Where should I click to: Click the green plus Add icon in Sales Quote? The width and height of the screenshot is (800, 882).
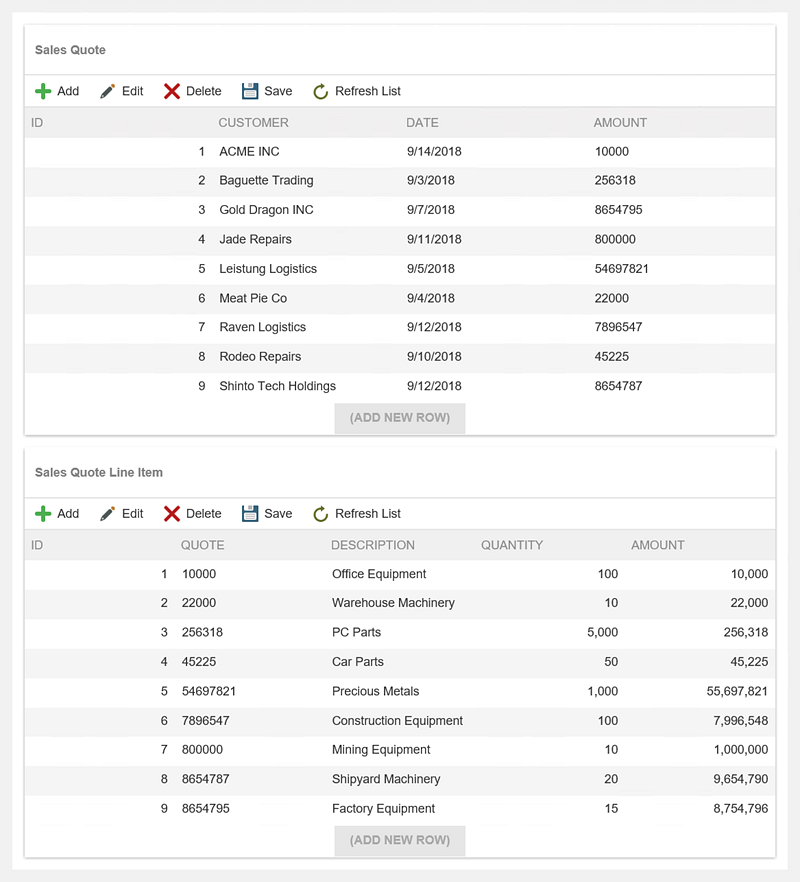pyautogui.click(x=43, y=91)
